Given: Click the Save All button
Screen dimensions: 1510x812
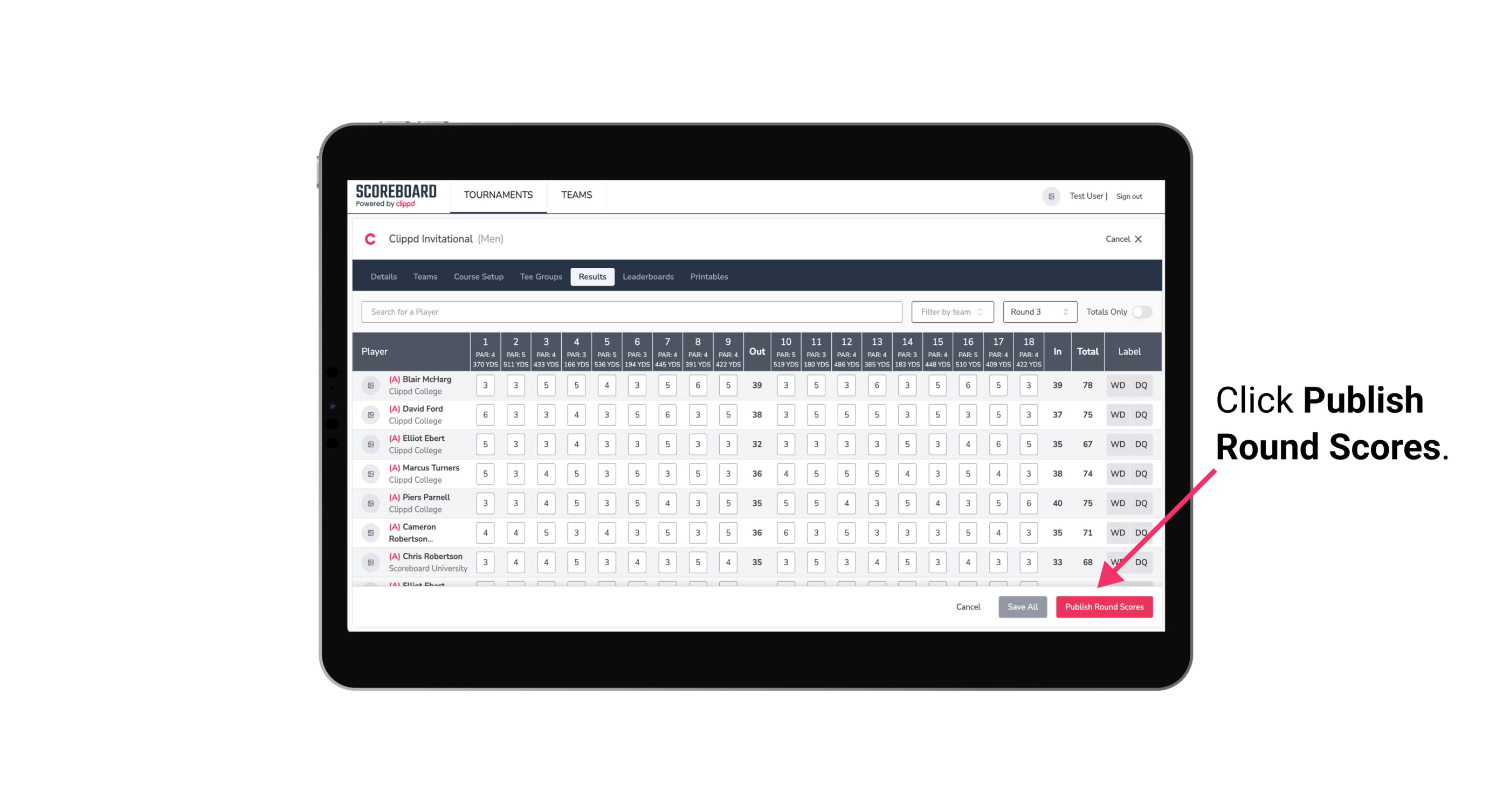Looking at the screenshot, I should click(1021, 607).
